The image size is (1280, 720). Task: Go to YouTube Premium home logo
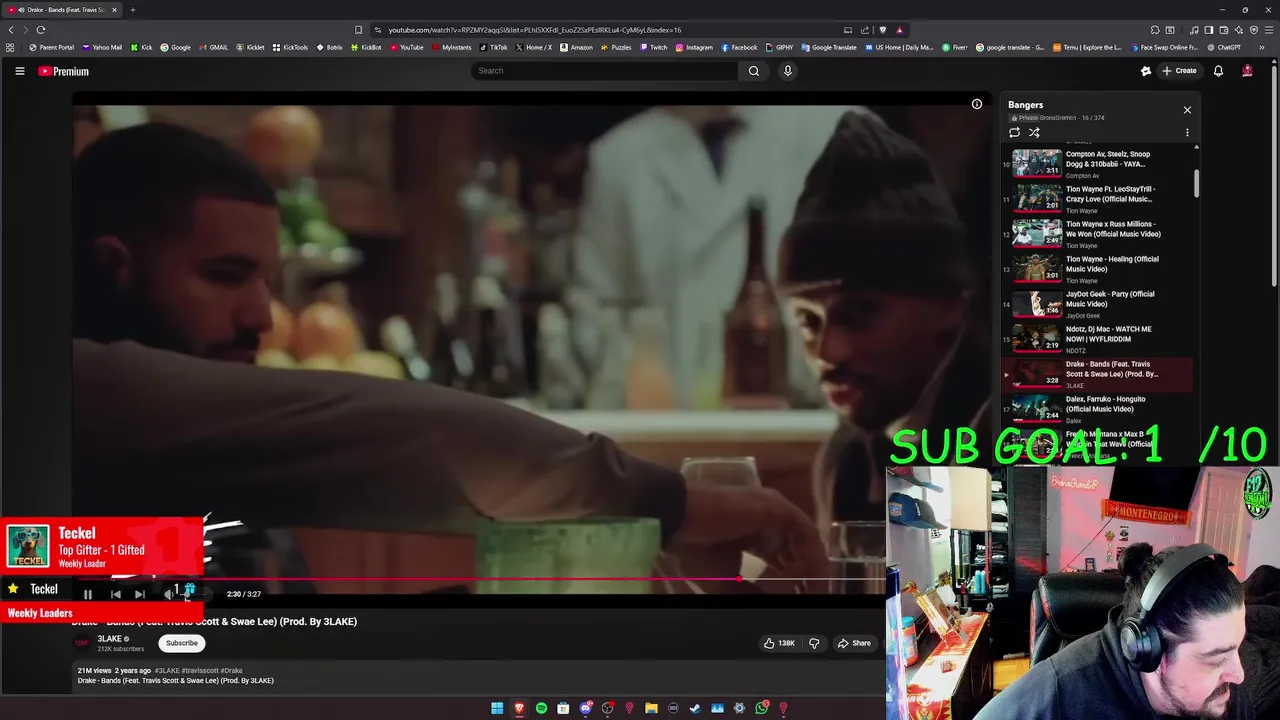click(x=63, y=71)
